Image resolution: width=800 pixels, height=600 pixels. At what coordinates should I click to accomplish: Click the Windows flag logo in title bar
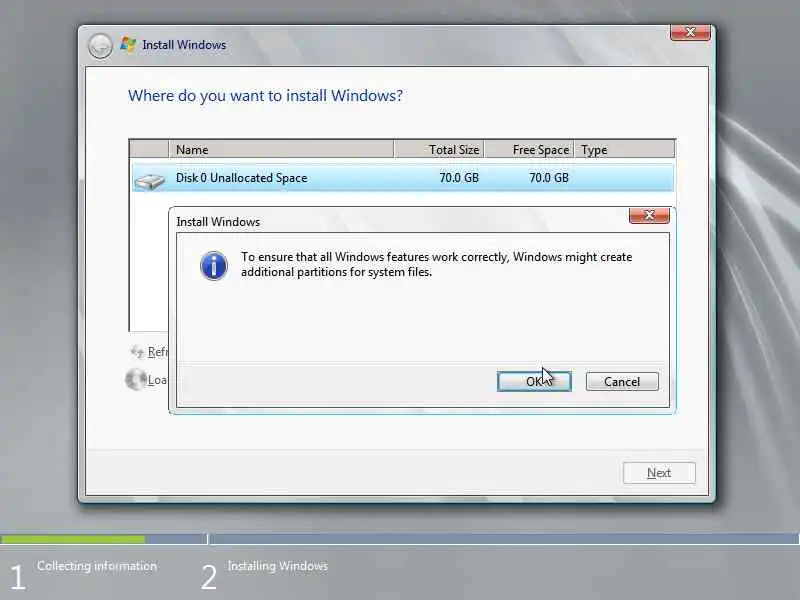tap(128, 44)
